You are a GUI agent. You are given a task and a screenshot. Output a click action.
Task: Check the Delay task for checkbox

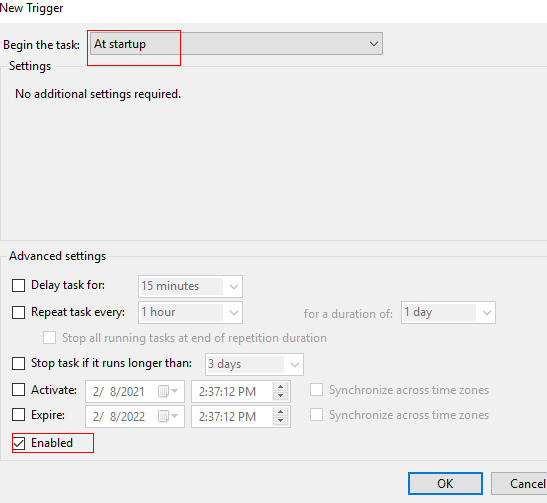point(18,285)
